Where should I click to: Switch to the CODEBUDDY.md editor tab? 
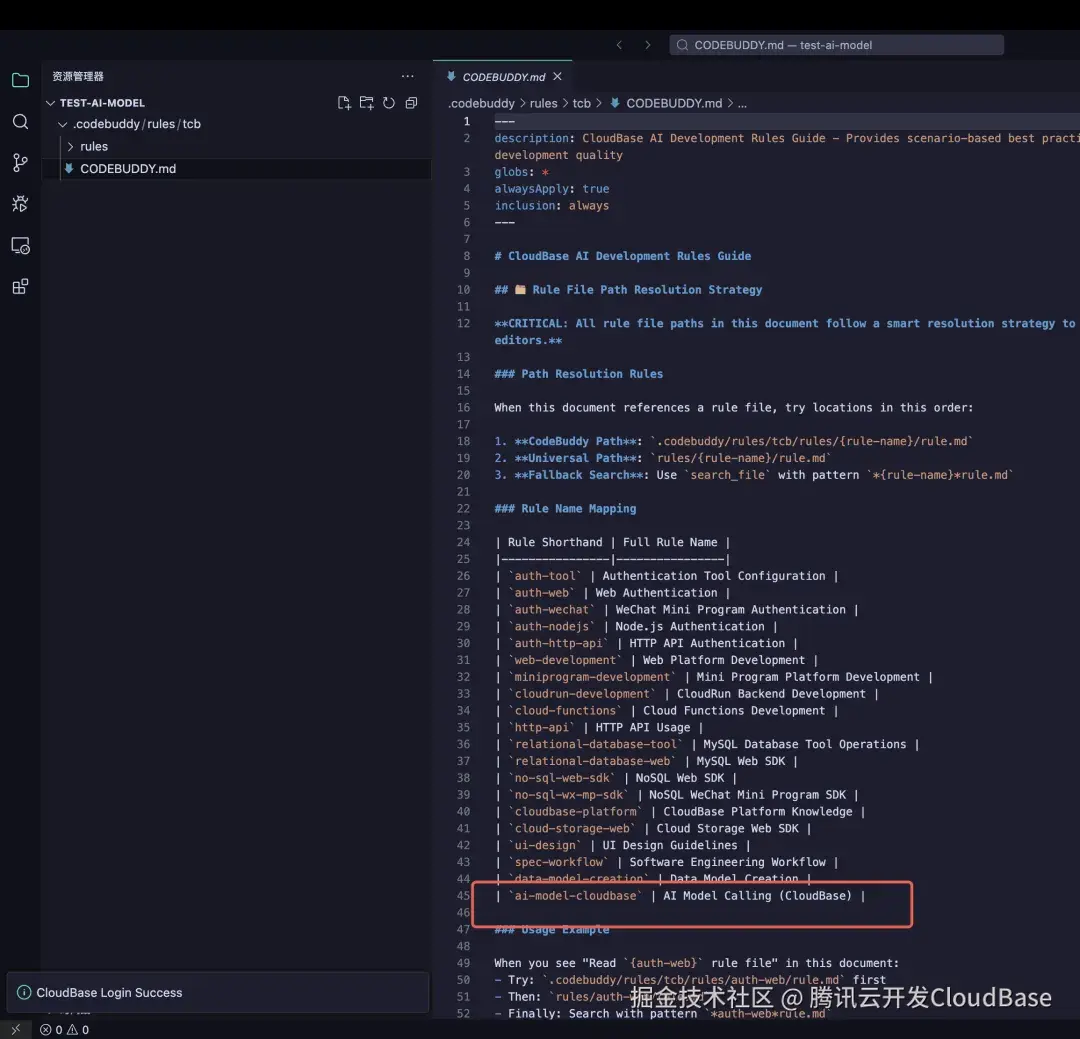(503, 76)
